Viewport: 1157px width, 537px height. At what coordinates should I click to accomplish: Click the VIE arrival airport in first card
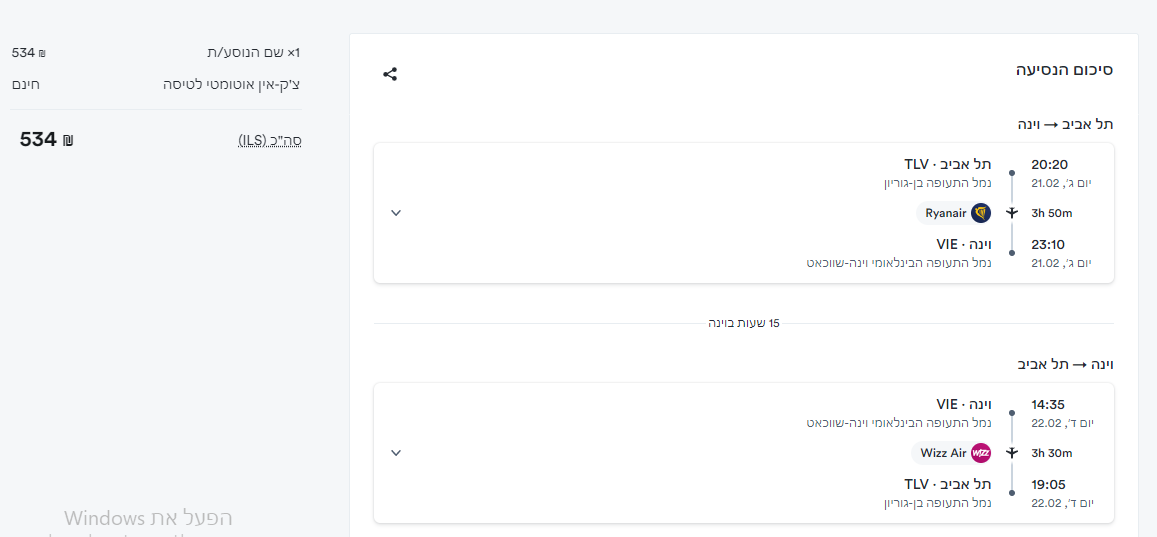963,244
